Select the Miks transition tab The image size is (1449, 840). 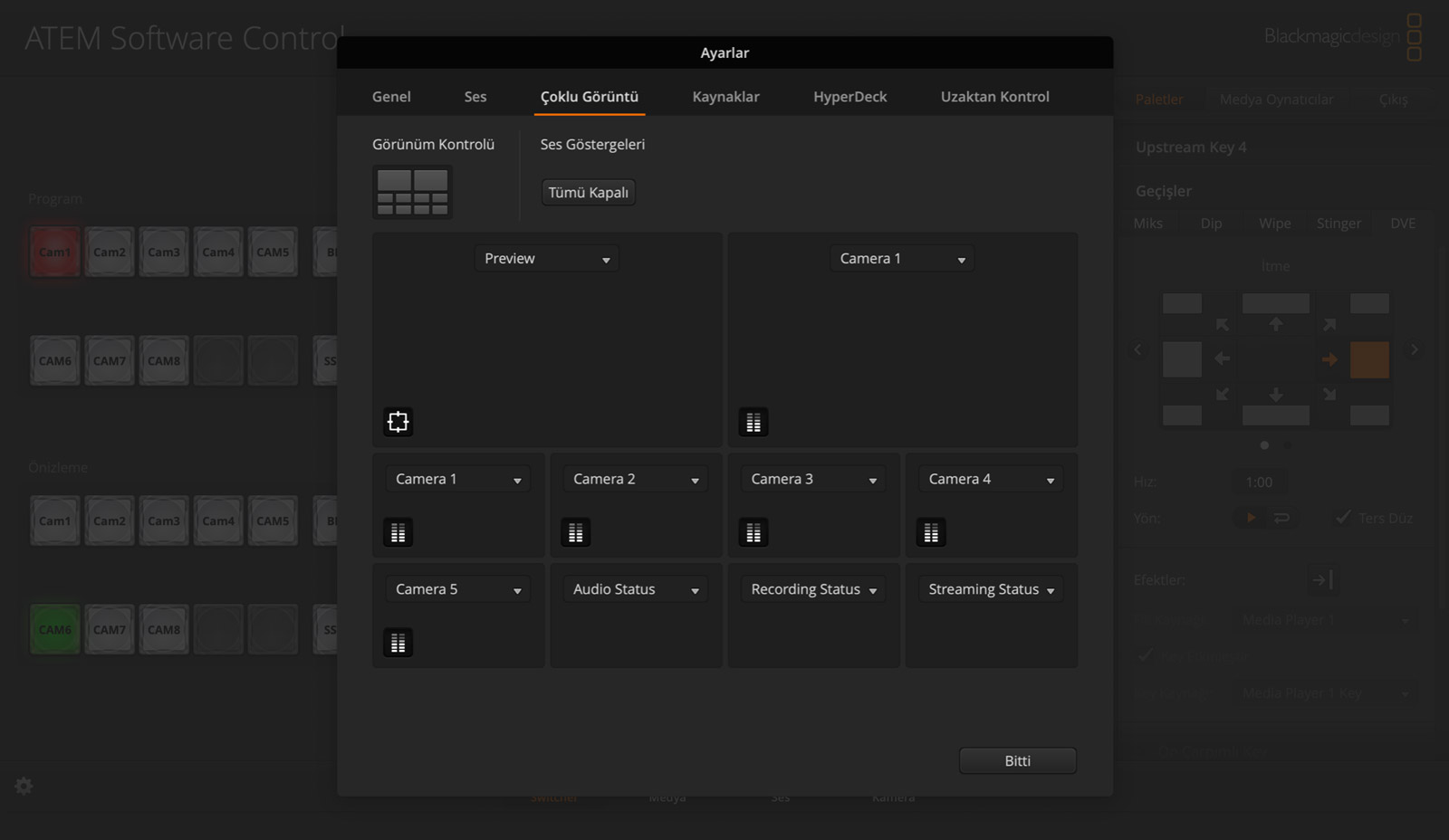point(1148,224)
